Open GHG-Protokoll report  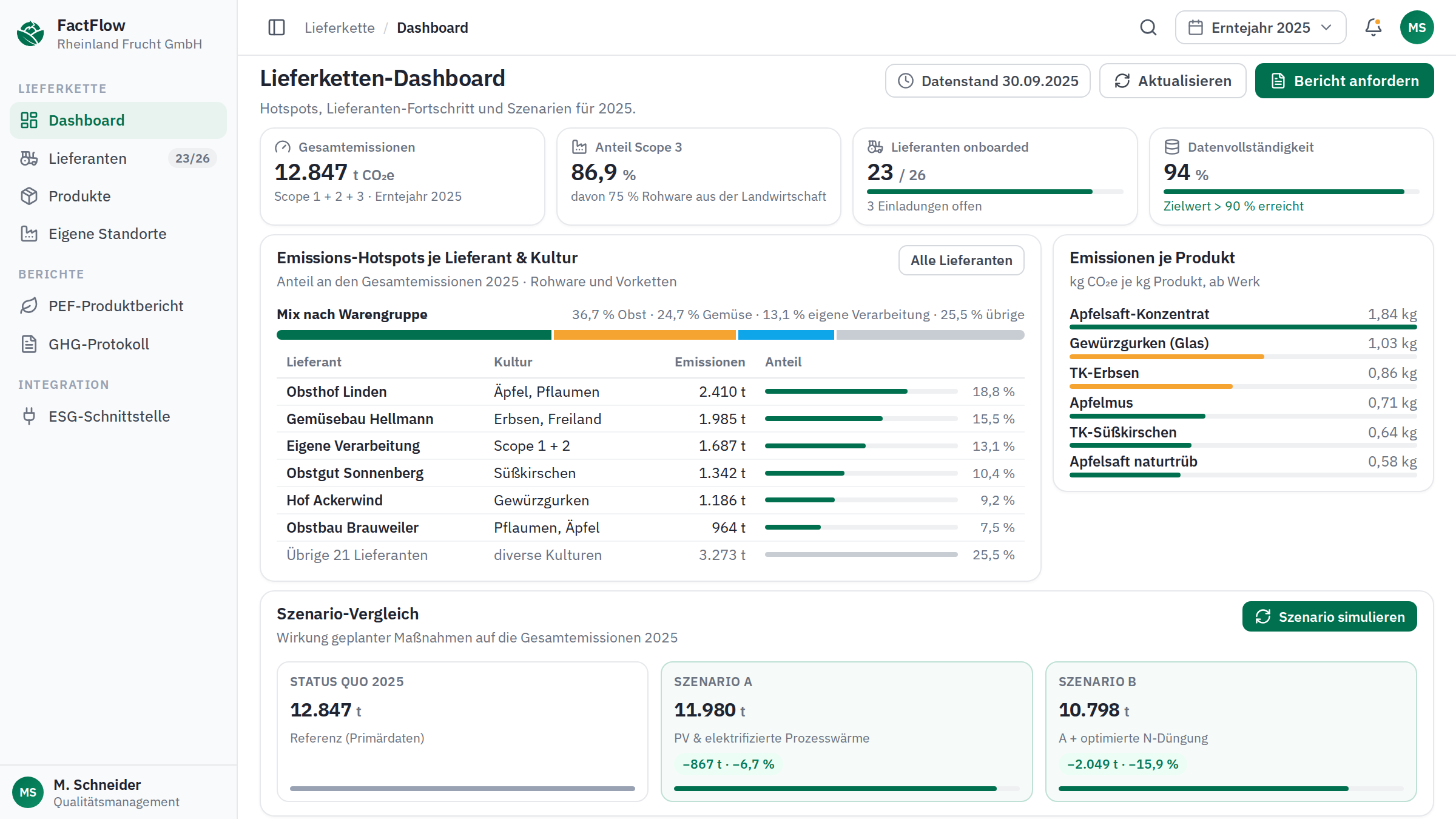118,344
